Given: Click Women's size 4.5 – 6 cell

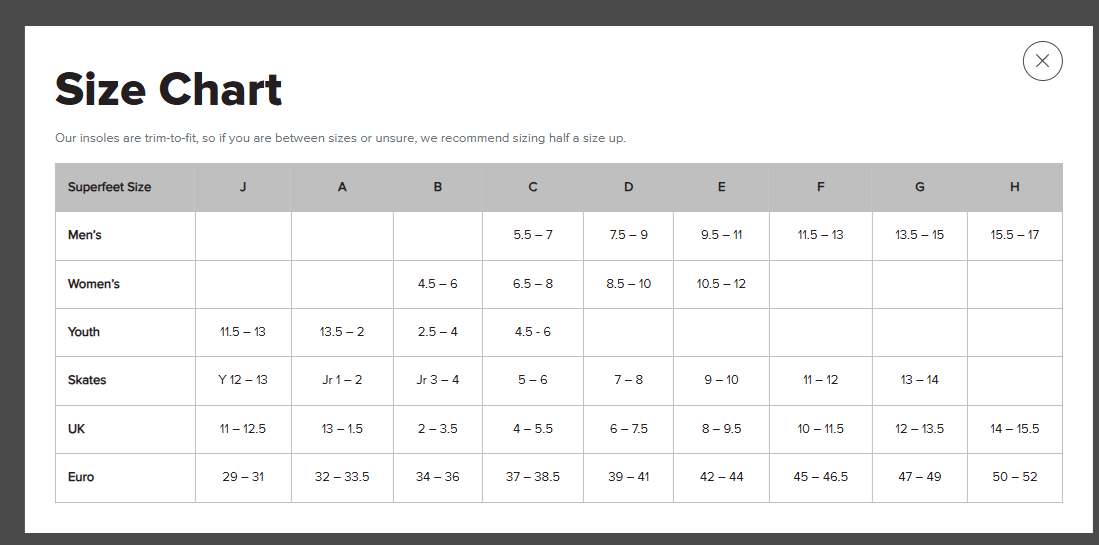Looking at the screenshot, I should click(x=437, y=284).
